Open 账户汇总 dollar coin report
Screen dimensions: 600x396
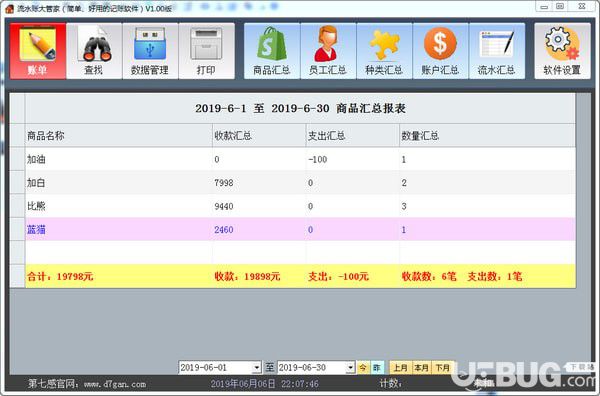pos(440,51)
